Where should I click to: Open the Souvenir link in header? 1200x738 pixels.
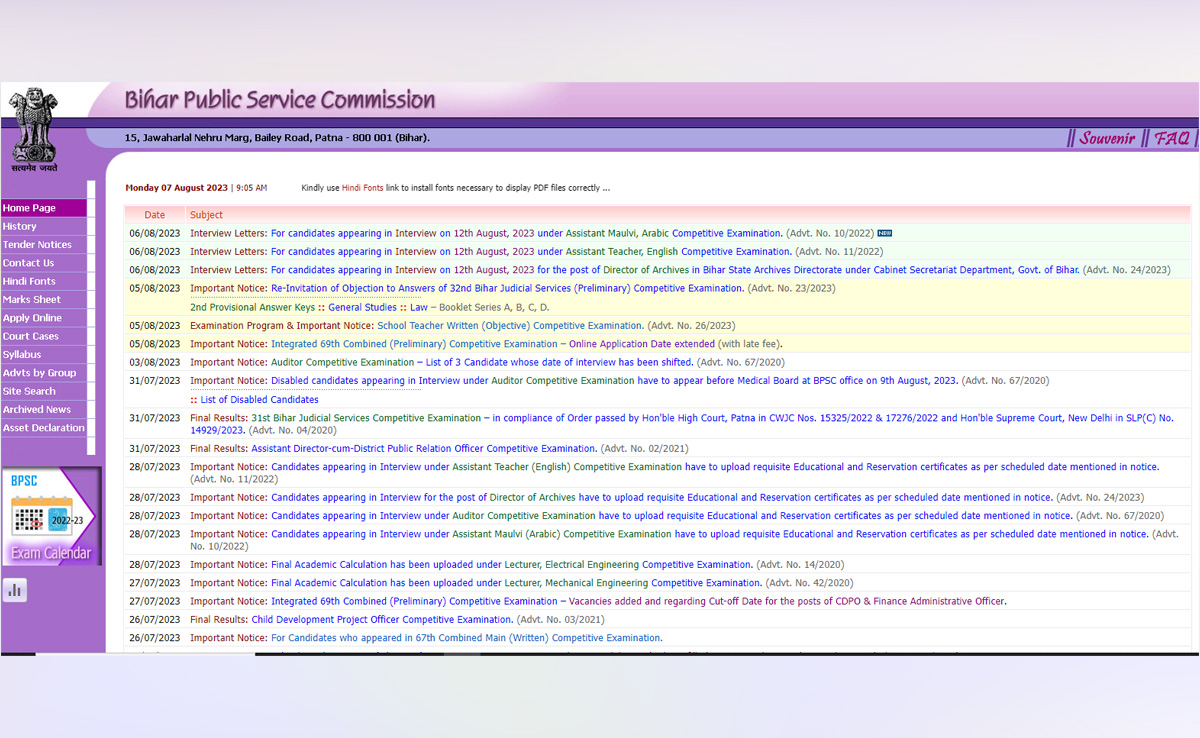[1106, 138]
